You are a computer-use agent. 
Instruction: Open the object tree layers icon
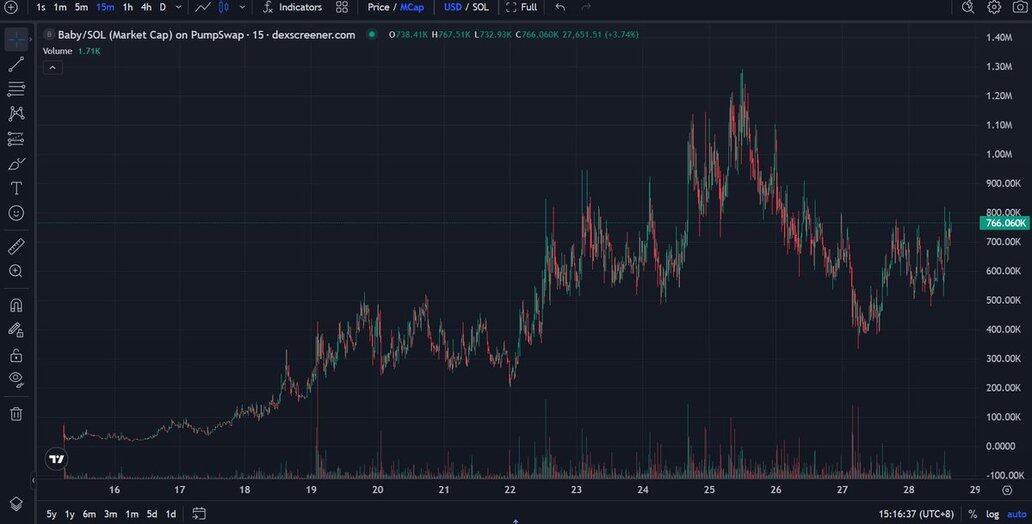click(x=16, y=503)
